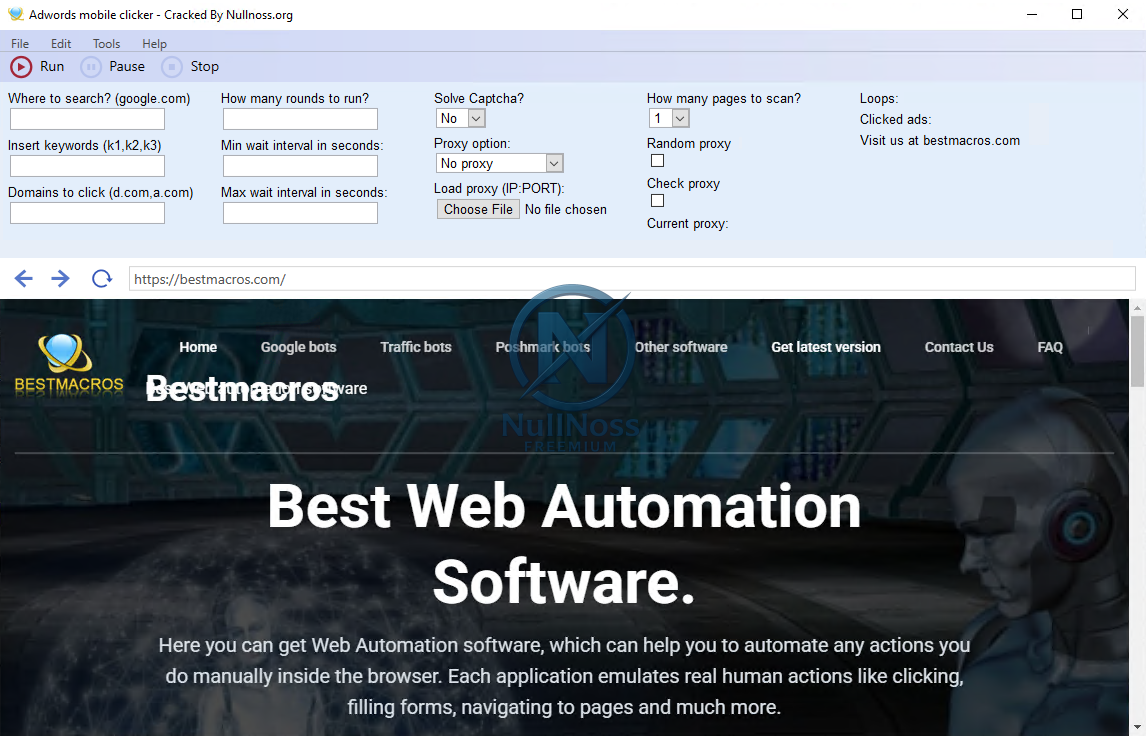Click the browser forward arrow
This screenshot has height=736, width=1146.
pyautogui.click(x=60, y=278)
